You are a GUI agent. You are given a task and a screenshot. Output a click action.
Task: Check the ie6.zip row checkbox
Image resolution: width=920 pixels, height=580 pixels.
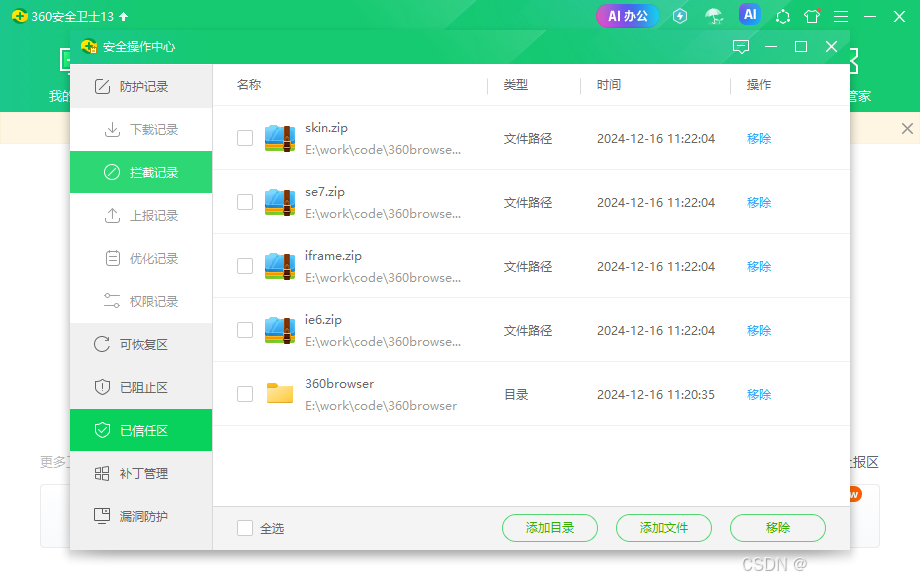(245, 330)
